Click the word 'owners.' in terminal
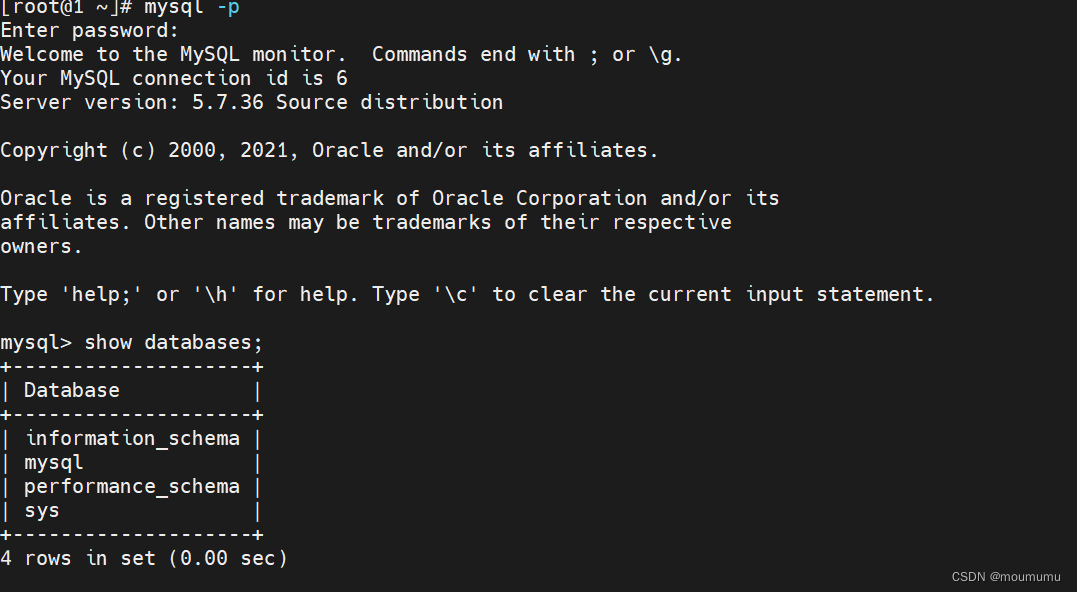Viewport: 1077px width, 592px height. tap(41, 246)
